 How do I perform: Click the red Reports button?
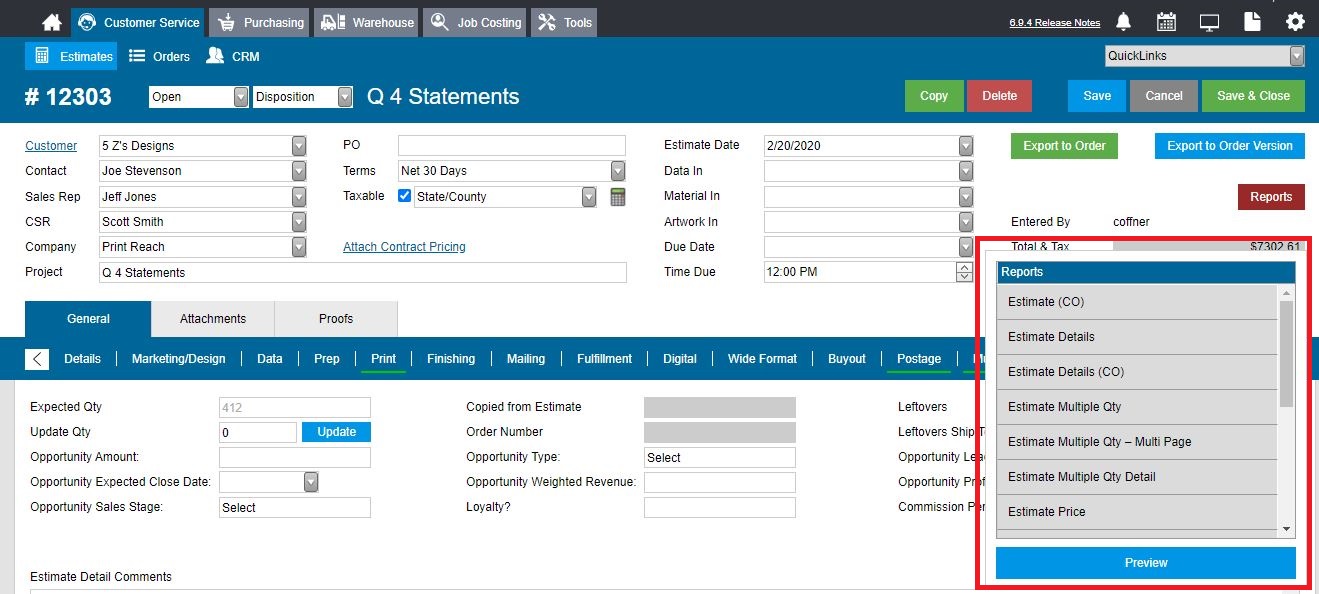click(x=1271, y=197)
